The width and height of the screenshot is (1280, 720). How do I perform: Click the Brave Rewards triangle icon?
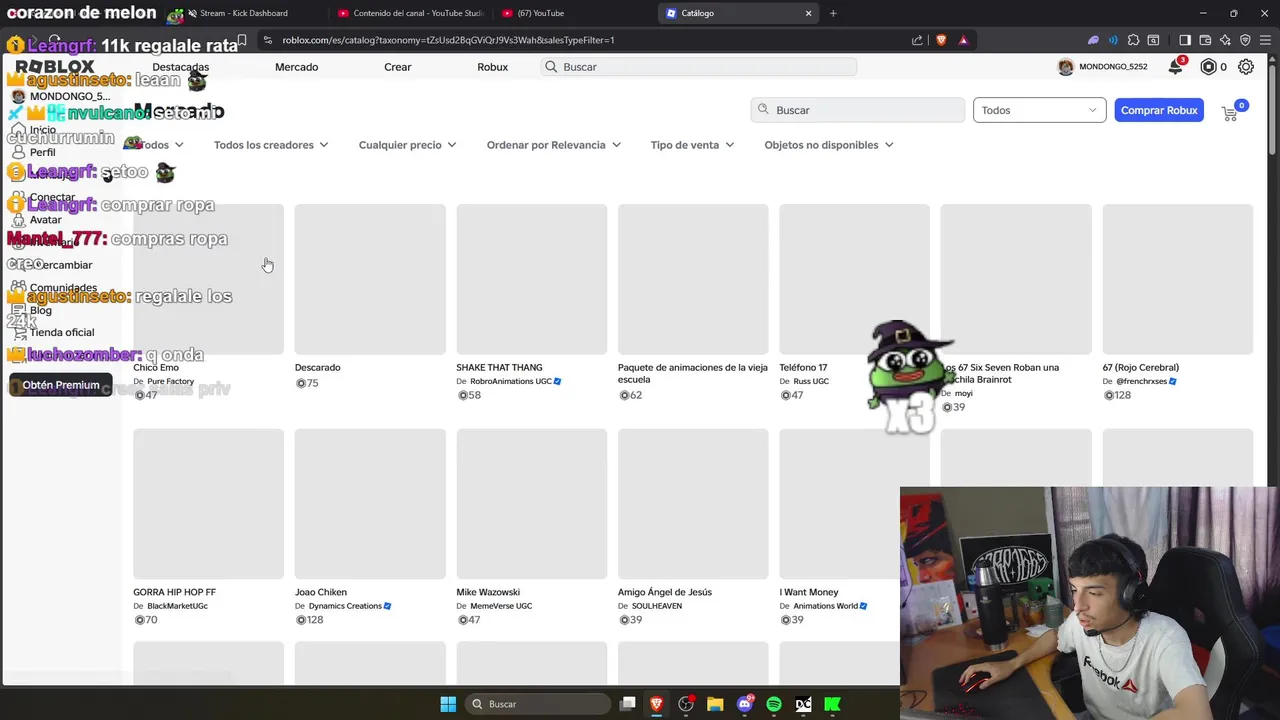point(963,40)
